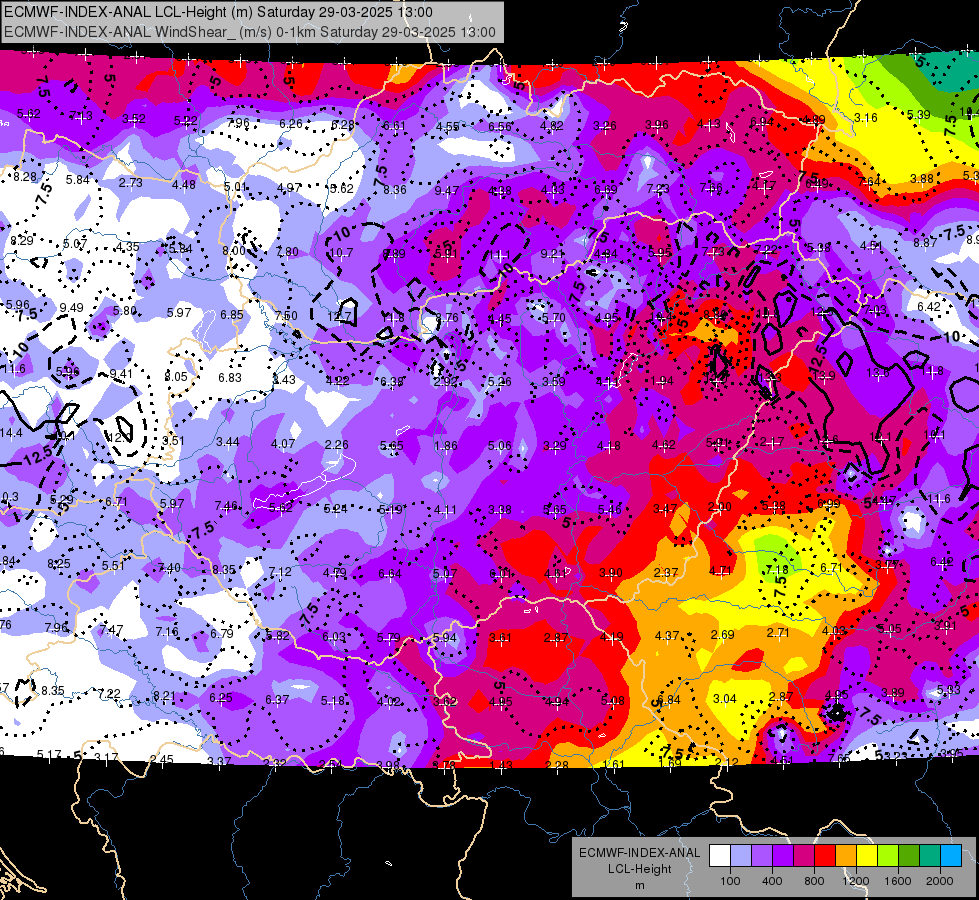Click the map value 14.4
979x900 pixels.
[x=11, y=432]
